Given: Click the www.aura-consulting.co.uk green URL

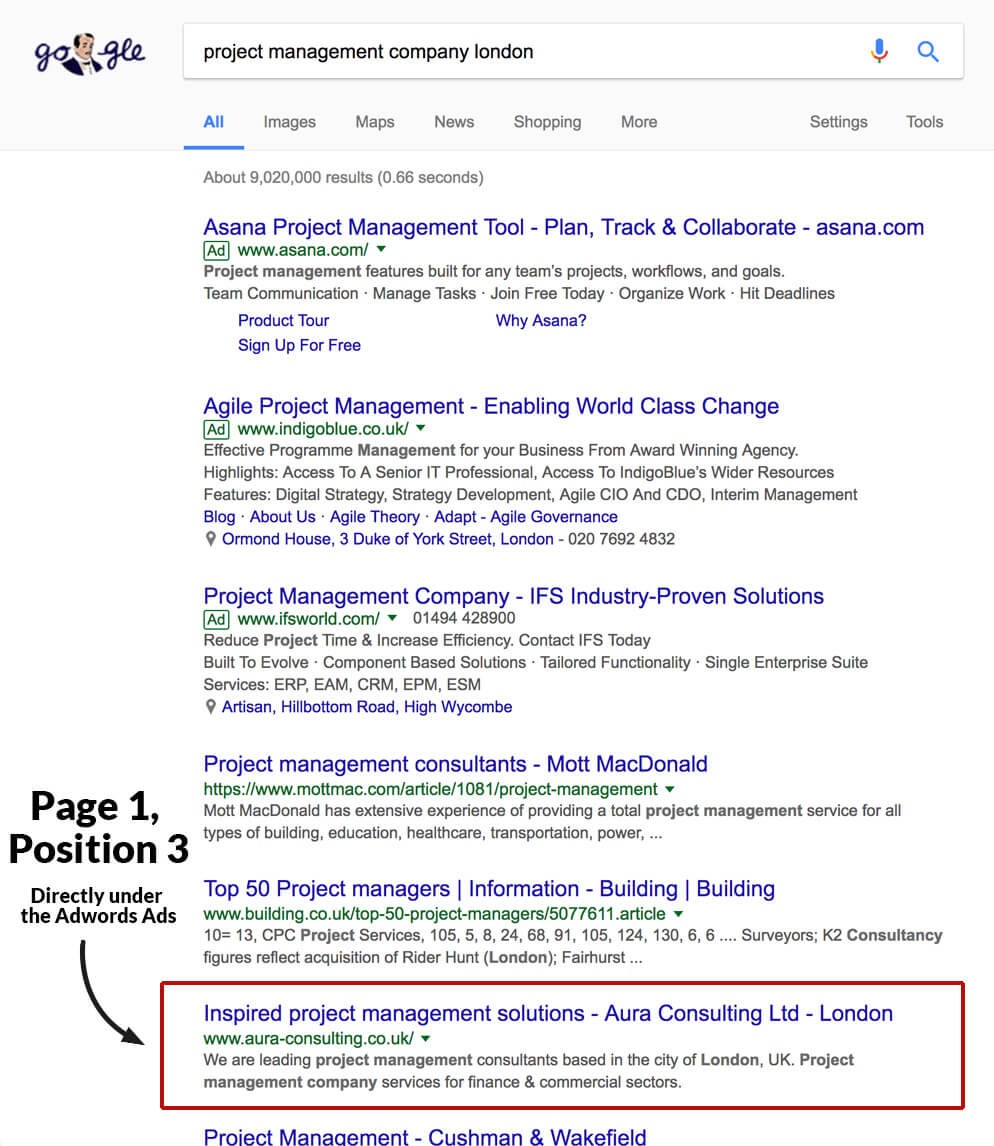Looking at the screenshot, I should point(308,1039).
